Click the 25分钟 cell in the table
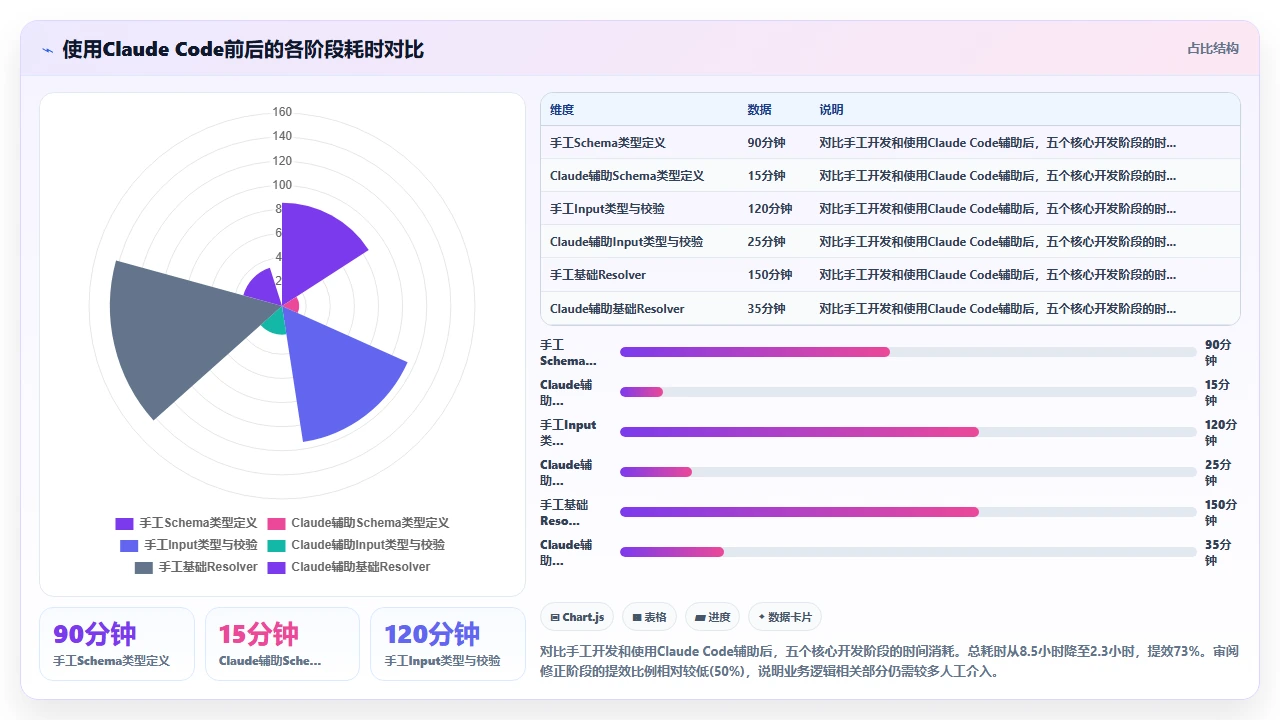Screen dimensions: 1280x720 (x=767, y=242)
